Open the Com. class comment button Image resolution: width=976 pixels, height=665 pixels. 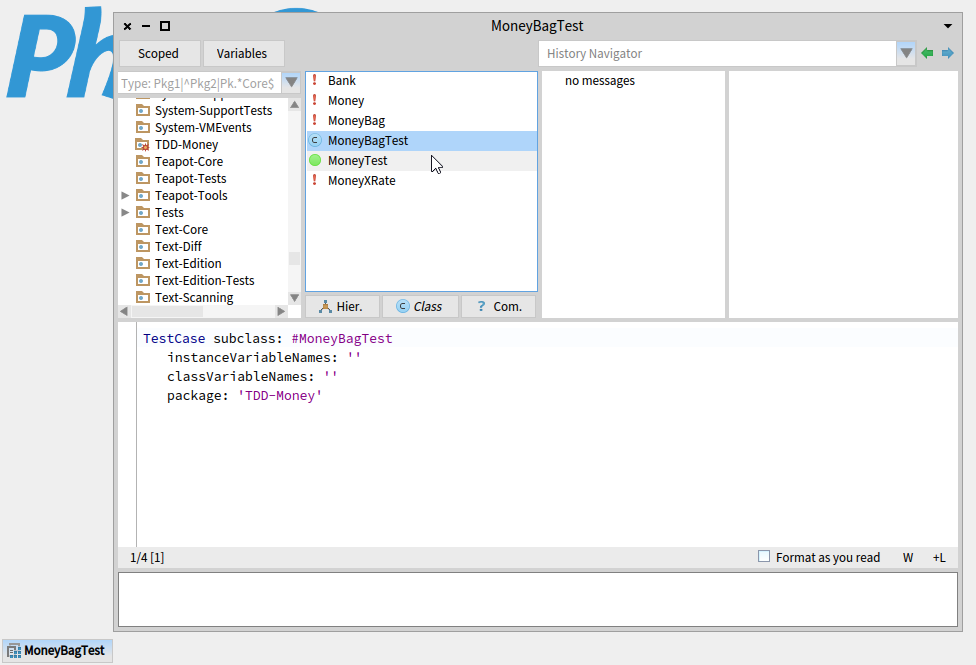[x=498, y=306]
